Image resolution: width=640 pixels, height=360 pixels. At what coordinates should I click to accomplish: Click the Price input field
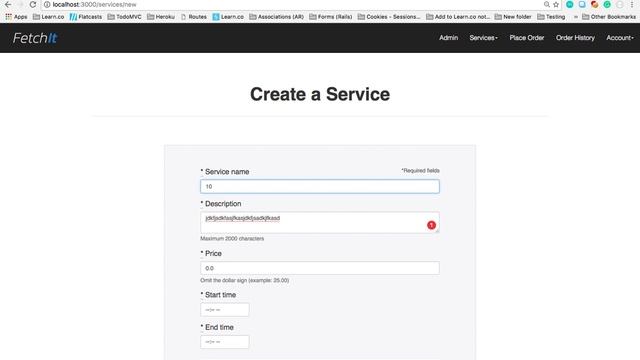320,268
